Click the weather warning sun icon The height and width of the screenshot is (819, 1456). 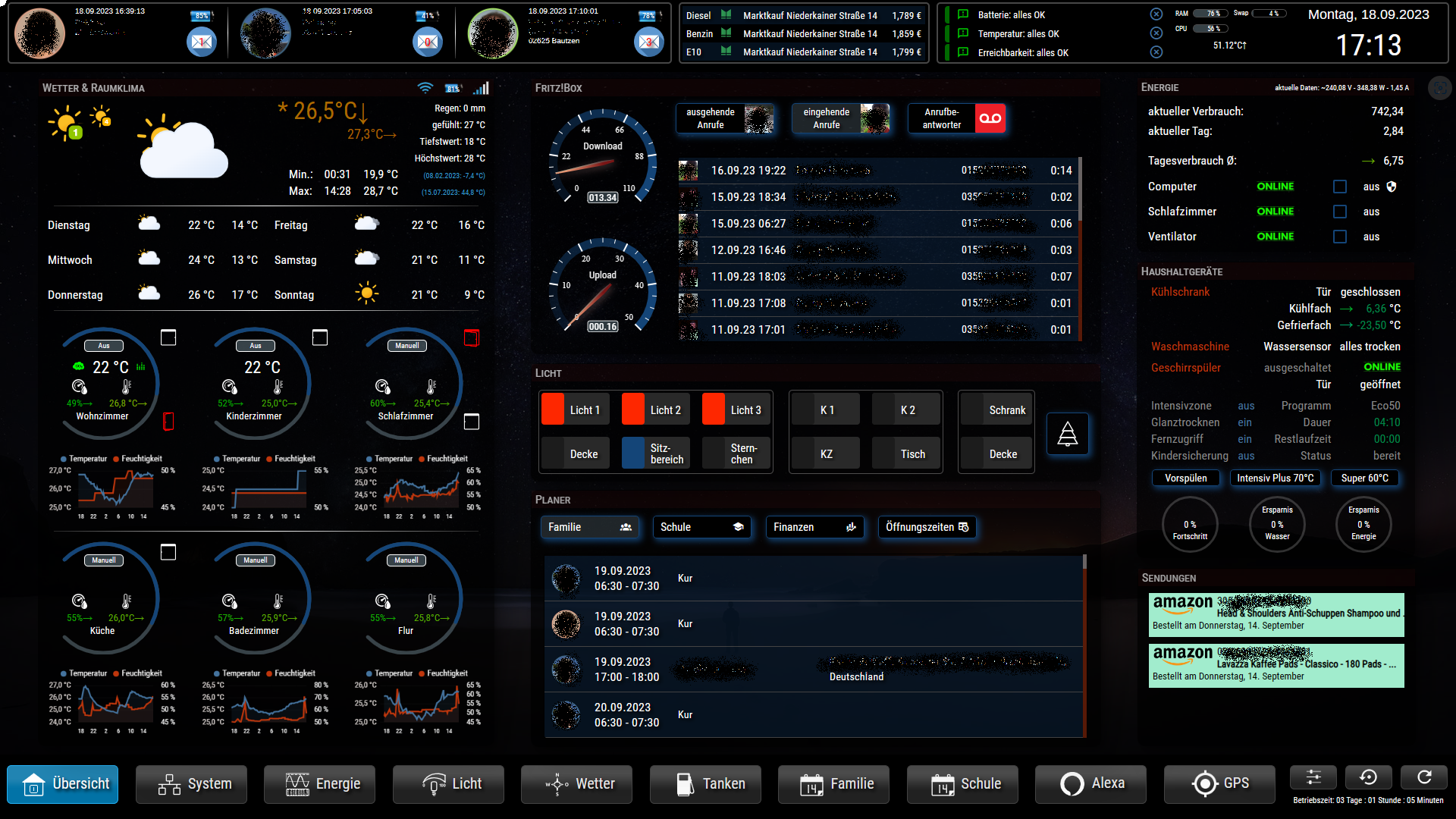pos(66,124)
